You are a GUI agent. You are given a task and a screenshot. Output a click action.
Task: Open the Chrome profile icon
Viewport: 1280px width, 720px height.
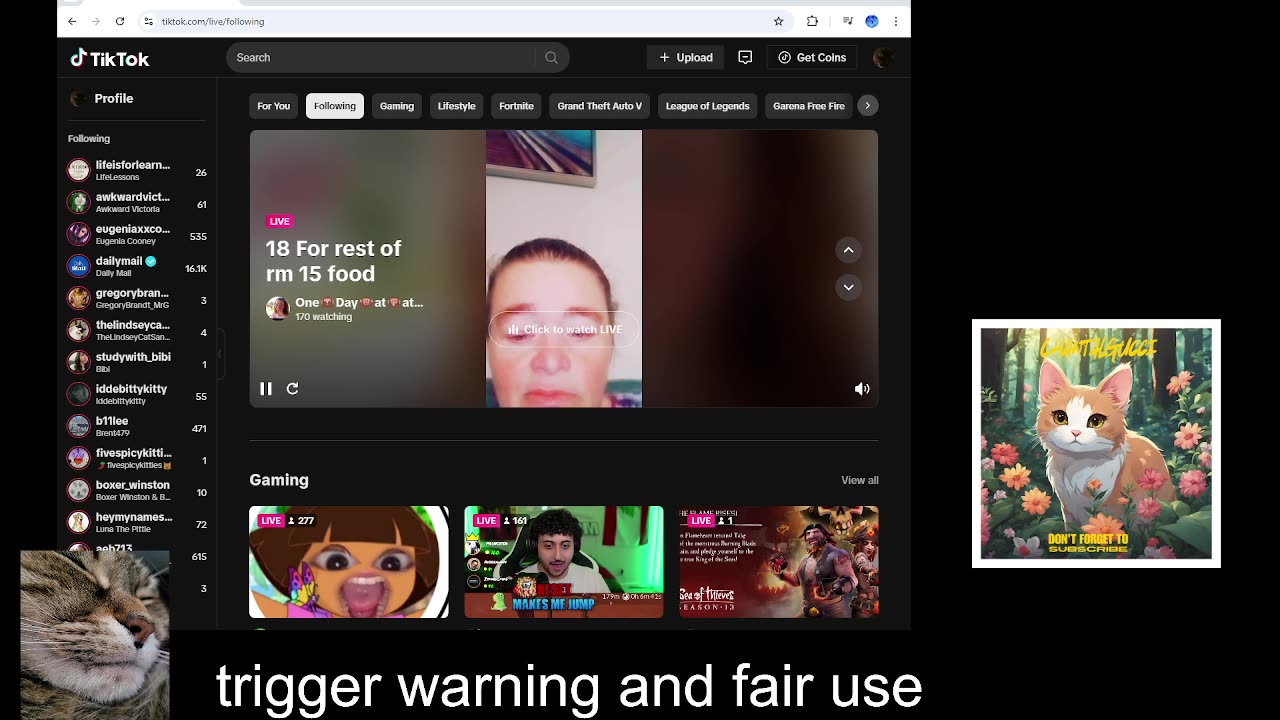872,21
